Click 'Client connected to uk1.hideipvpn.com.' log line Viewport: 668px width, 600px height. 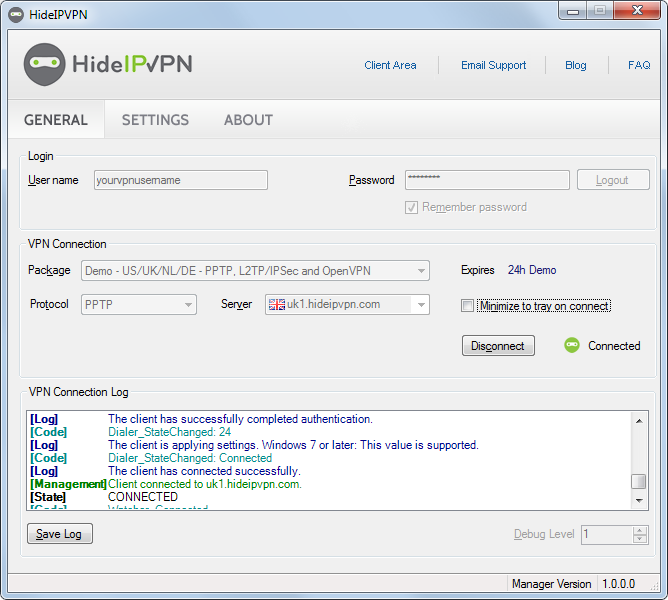click(205, 484)
